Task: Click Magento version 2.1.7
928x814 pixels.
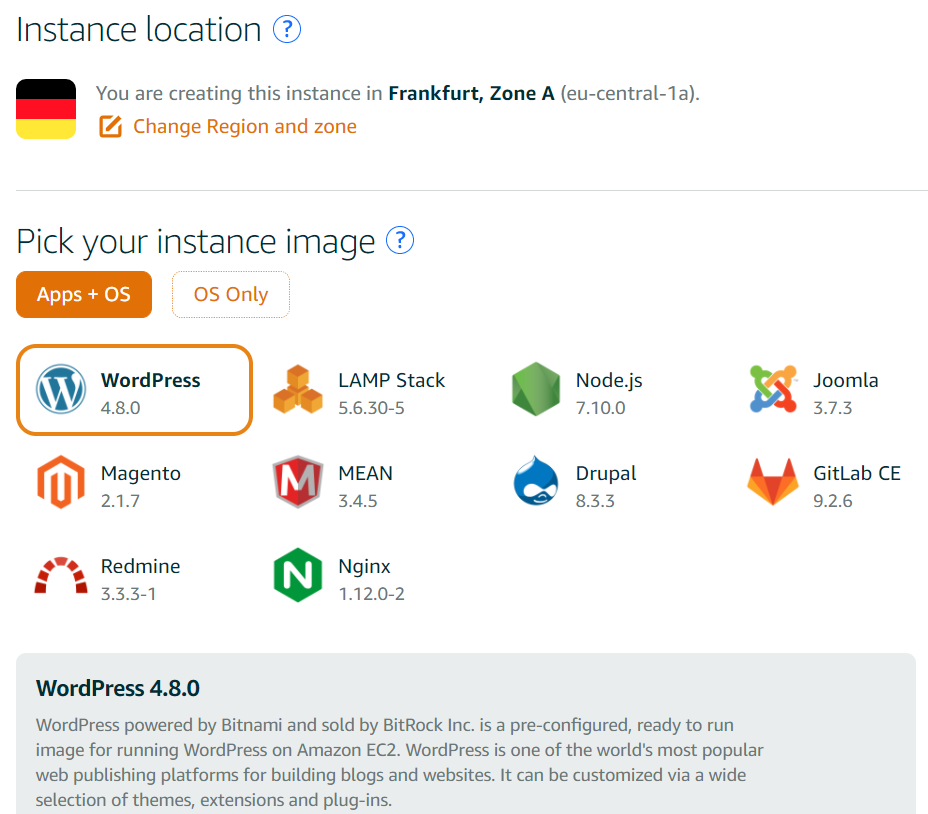Action: point(120,501)
